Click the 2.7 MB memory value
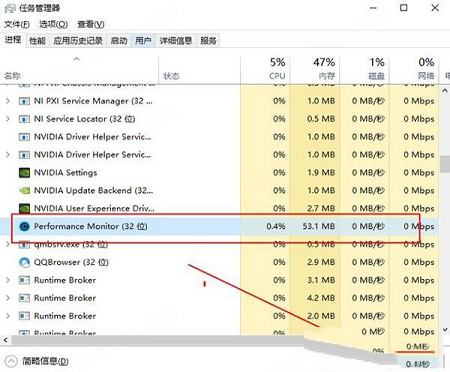 [x=321, y=209]
